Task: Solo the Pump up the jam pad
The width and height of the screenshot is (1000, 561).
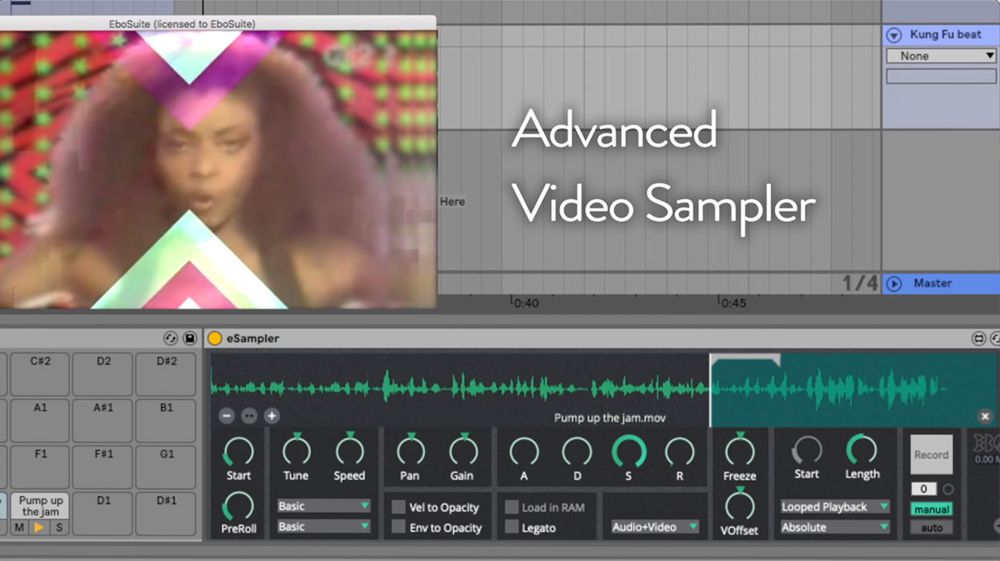Action: tap(59, 527)
